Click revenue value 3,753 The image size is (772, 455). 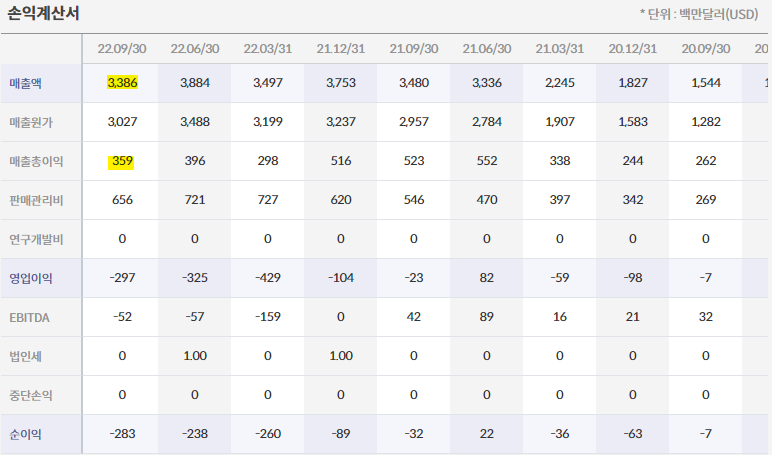(x=341, y=83)
